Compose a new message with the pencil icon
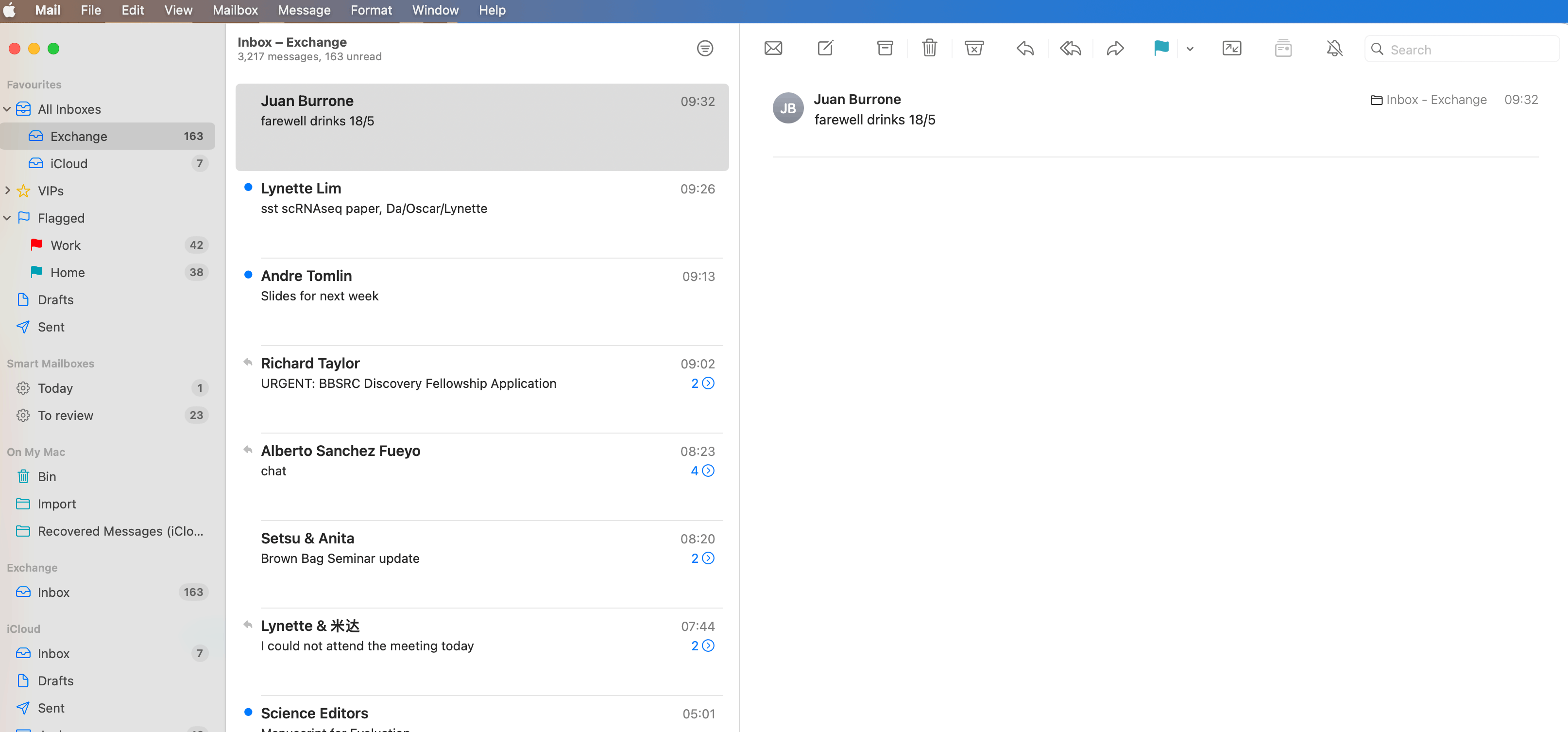 coord(825,48)
